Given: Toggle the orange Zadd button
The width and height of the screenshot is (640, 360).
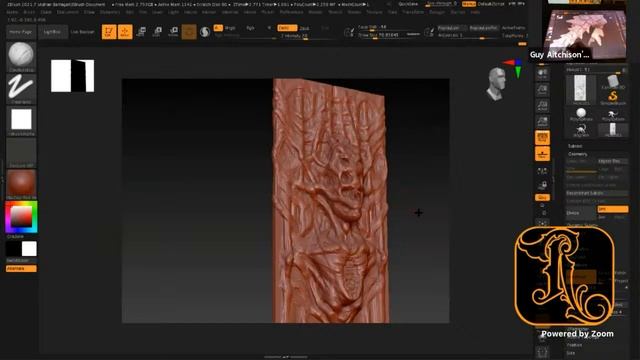Looking at the screenshot, I should [x=287, y=28].
